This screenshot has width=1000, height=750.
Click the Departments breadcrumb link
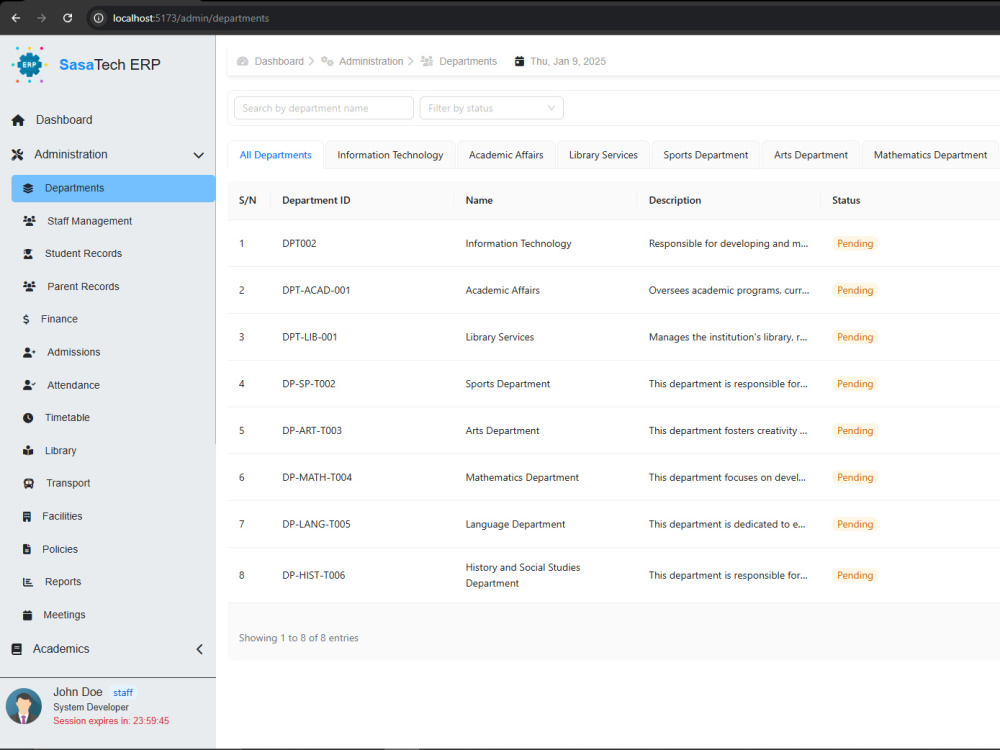point(468,61)
